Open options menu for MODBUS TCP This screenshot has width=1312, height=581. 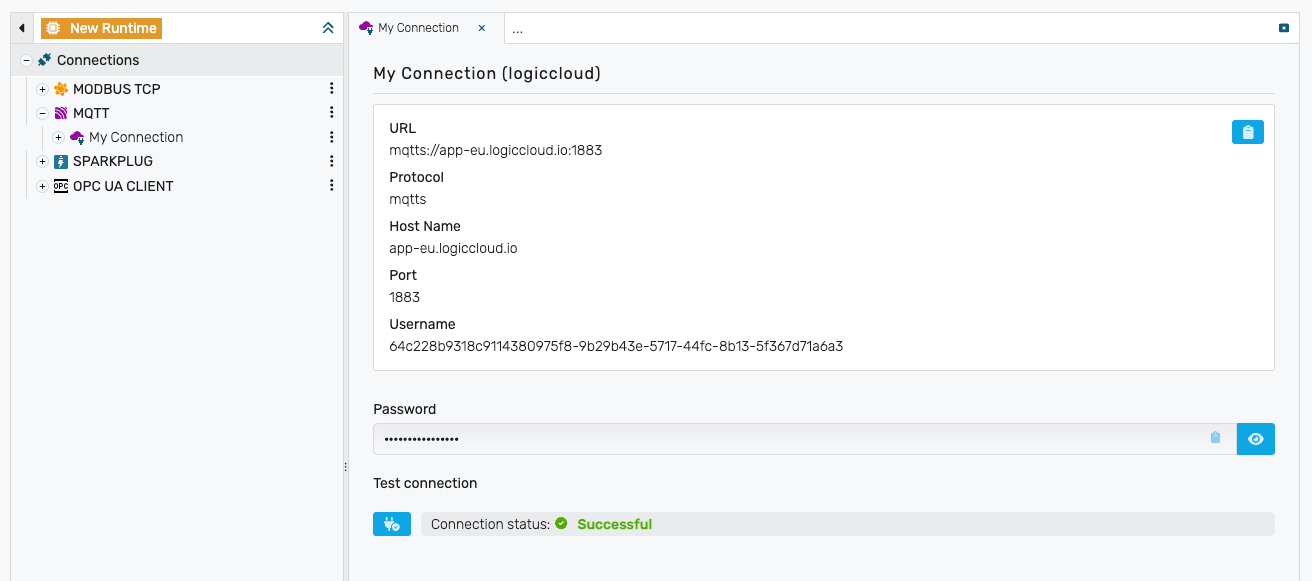(332, 89)
